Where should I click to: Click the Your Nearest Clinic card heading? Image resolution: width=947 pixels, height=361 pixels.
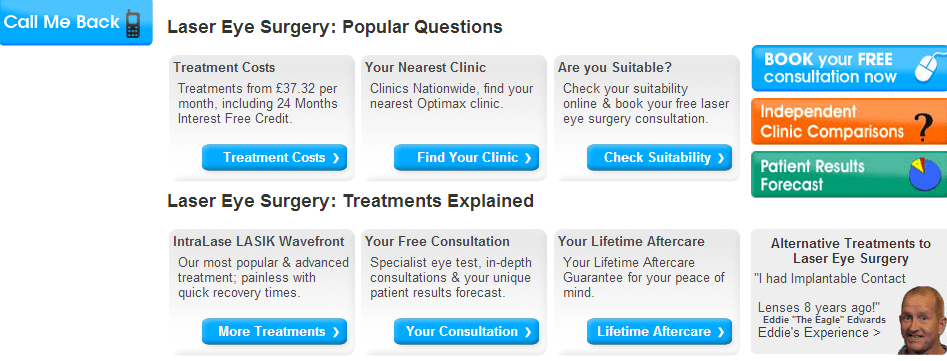pyautogui.click(x=425, y=68)
